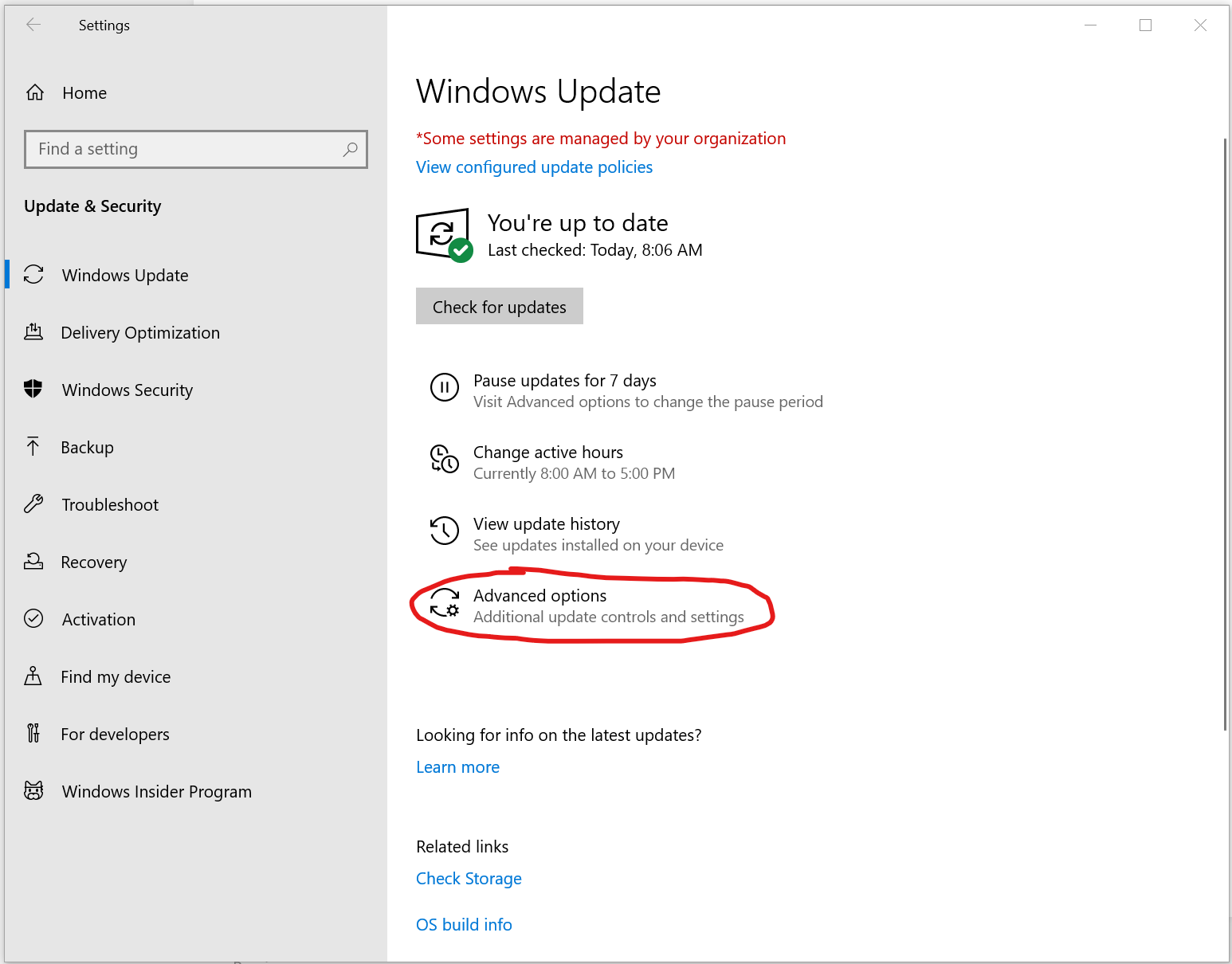This screenshot has width=1232, height=964.
Task: Click the vertical scrollbar on the right
Action: (x=1225, y=434)
